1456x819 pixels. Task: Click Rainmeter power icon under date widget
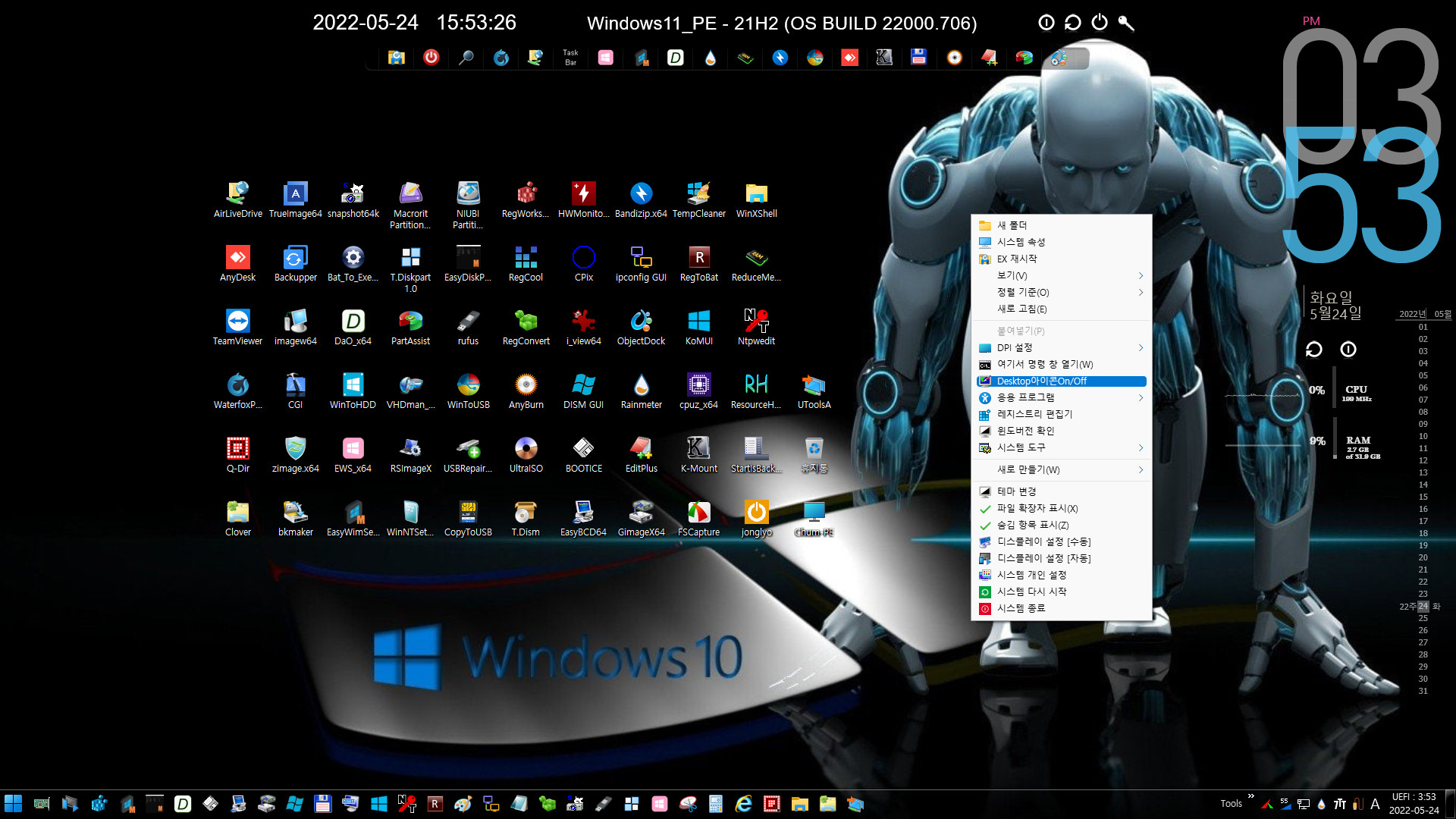point(1348,349)
